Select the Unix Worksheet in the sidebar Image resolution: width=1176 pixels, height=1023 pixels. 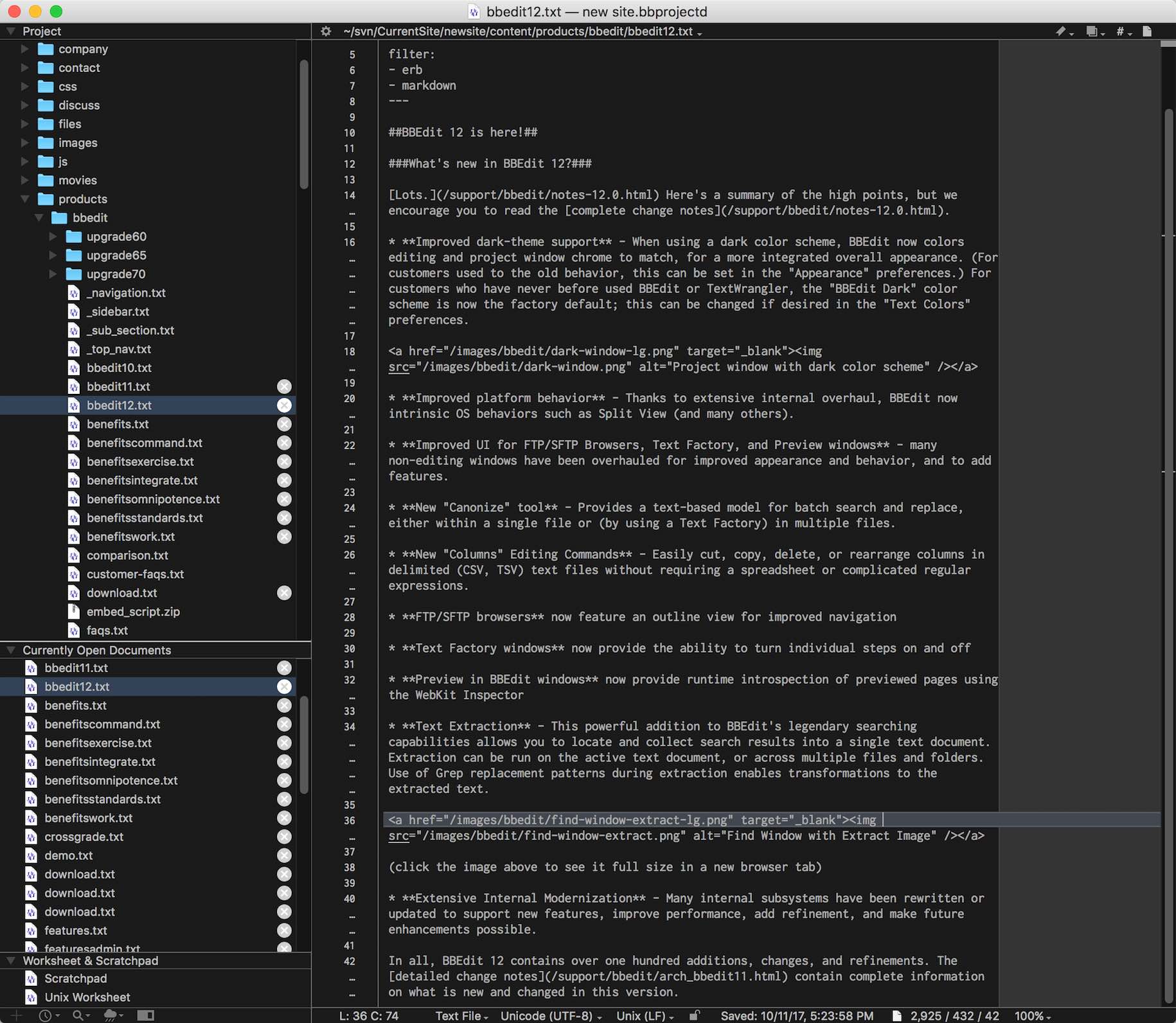(x=87, y=997)
